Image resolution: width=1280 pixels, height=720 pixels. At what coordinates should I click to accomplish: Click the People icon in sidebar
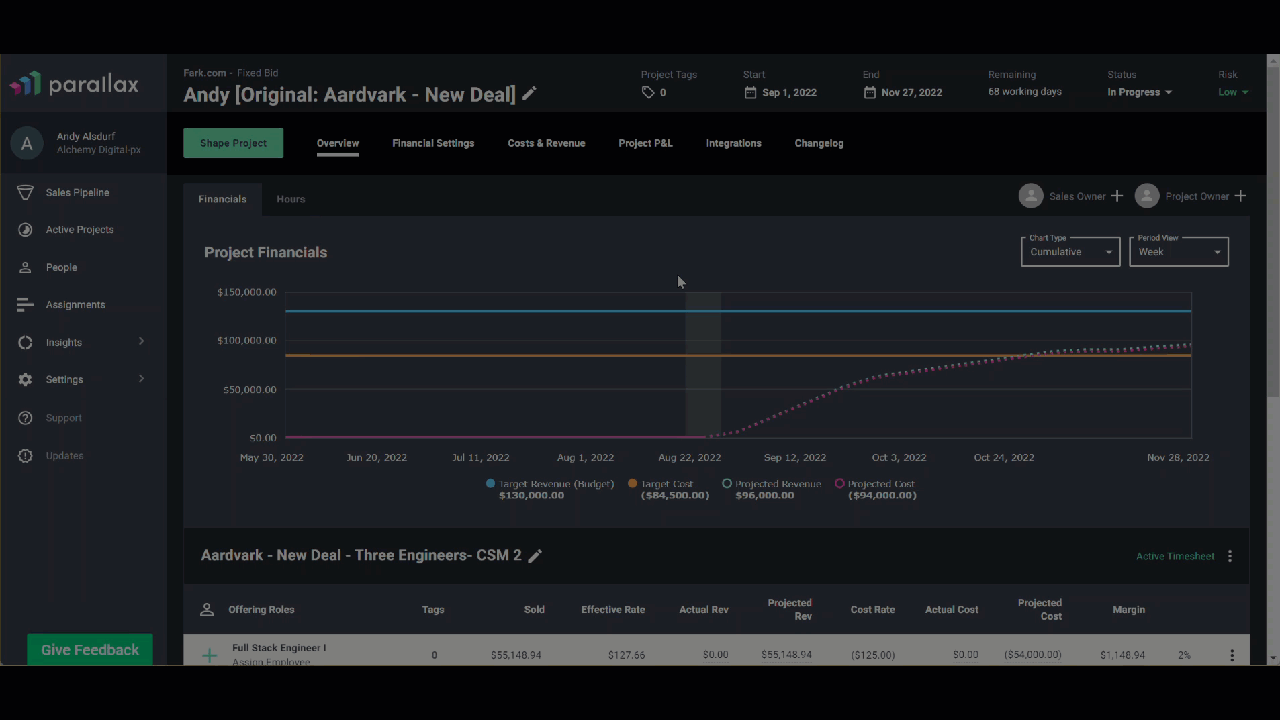point(25,267)
